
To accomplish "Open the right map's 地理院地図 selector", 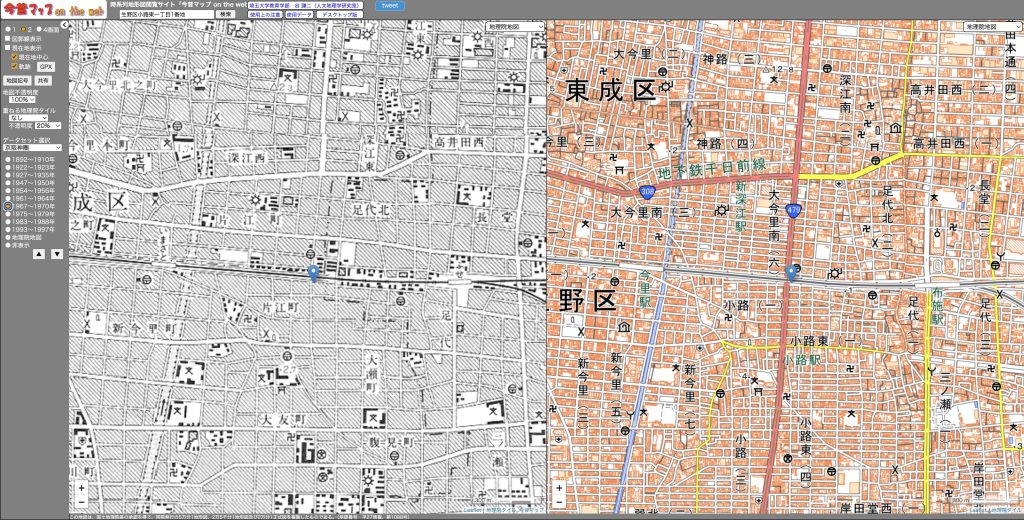I will point(990,27).
